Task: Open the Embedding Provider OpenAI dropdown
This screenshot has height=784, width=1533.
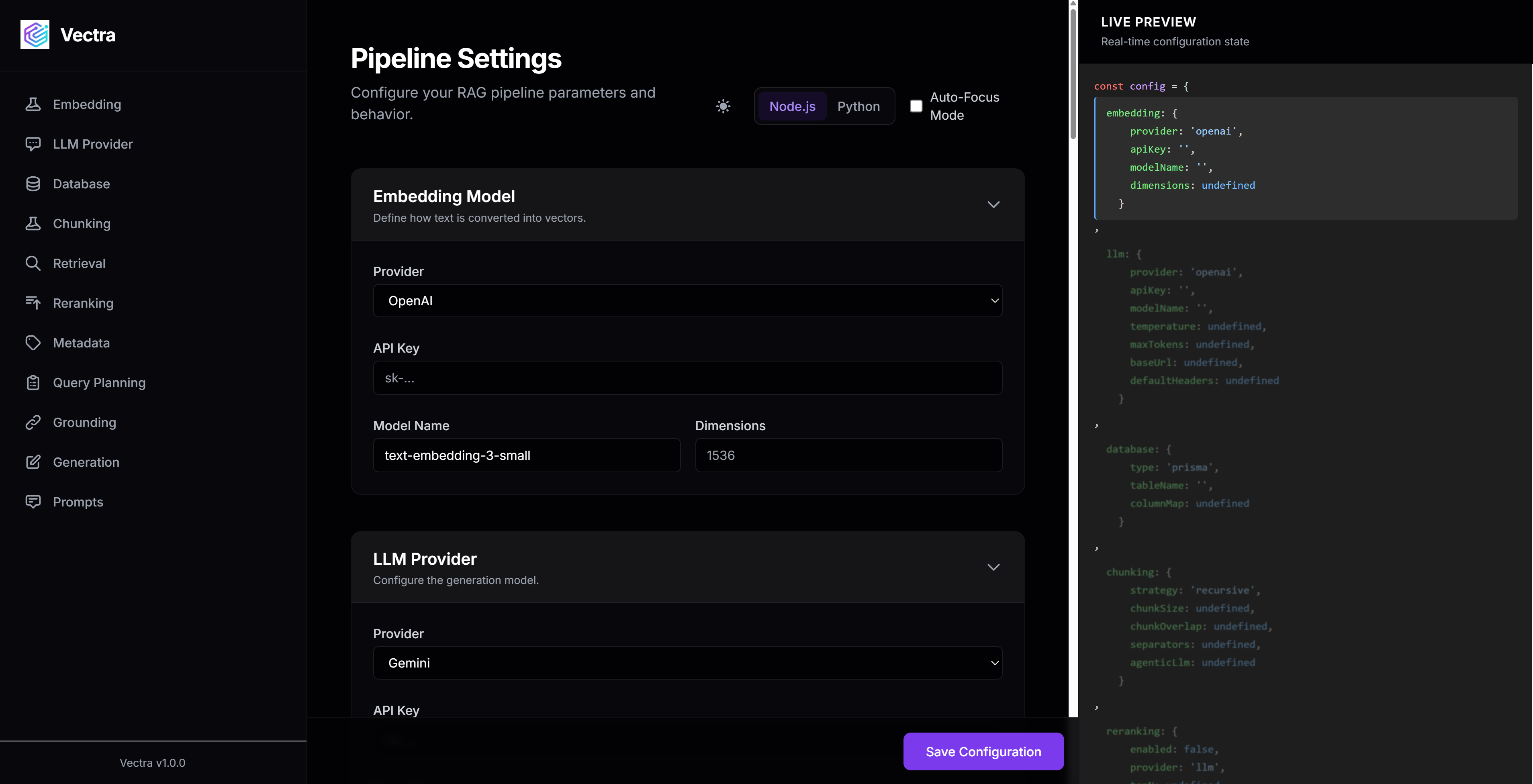Action: tap(687, 300)
